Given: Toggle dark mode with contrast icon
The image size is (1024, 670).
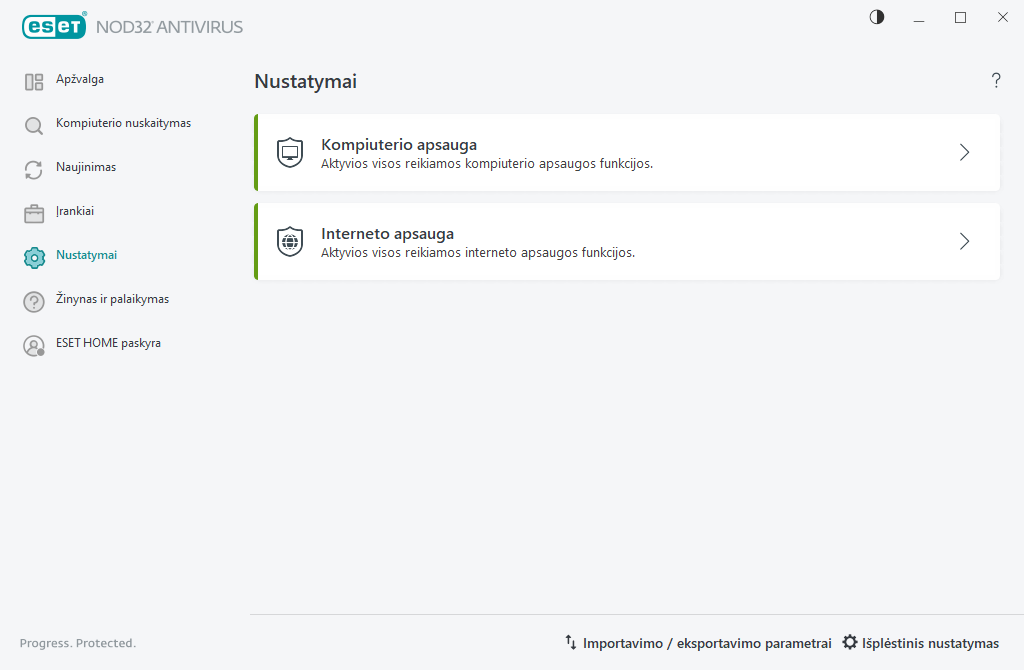Looking at the screenshot, I should (876, 17).
